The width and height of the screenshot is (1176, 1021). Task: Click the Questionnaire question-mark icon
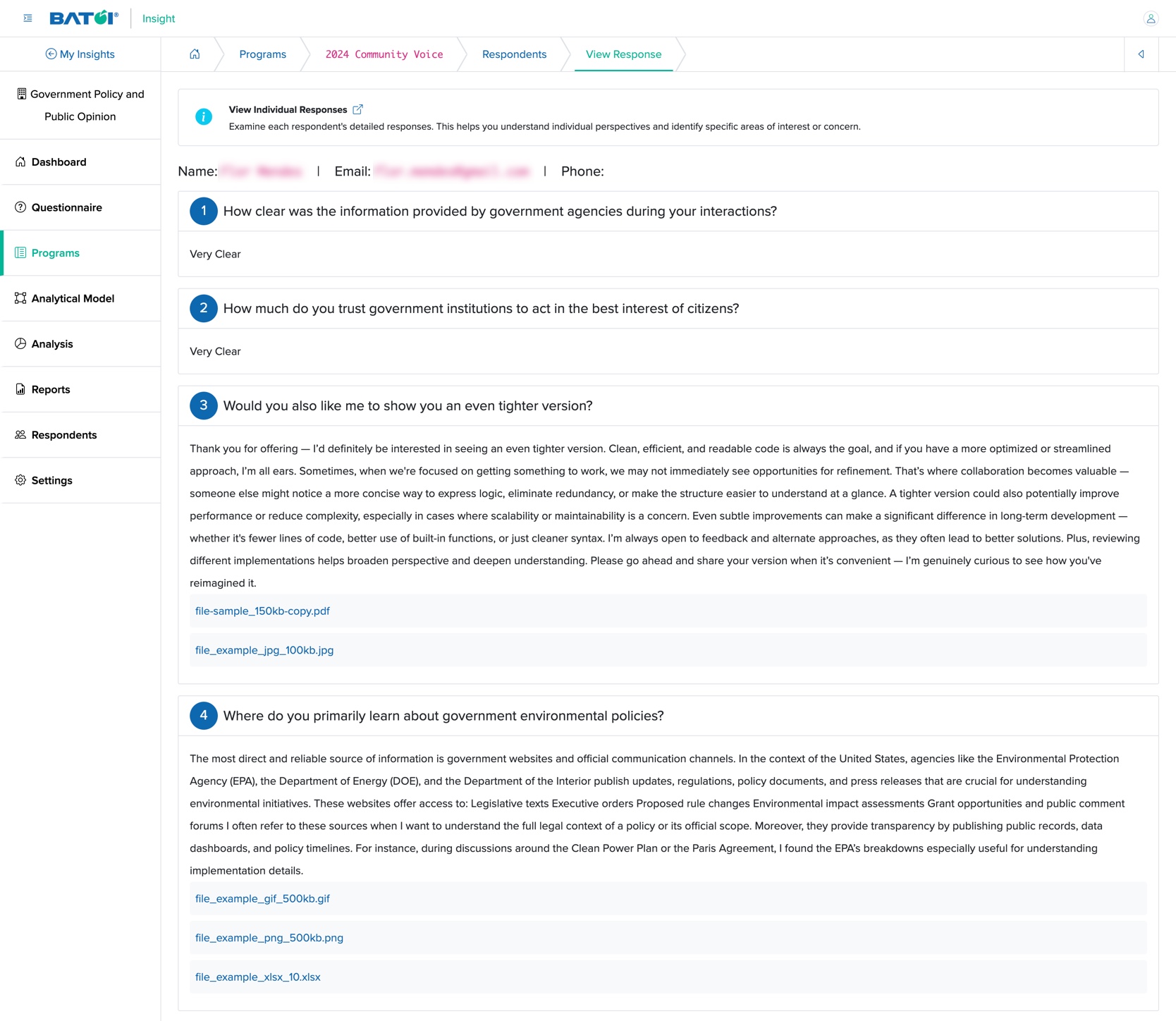click(20, 207)
